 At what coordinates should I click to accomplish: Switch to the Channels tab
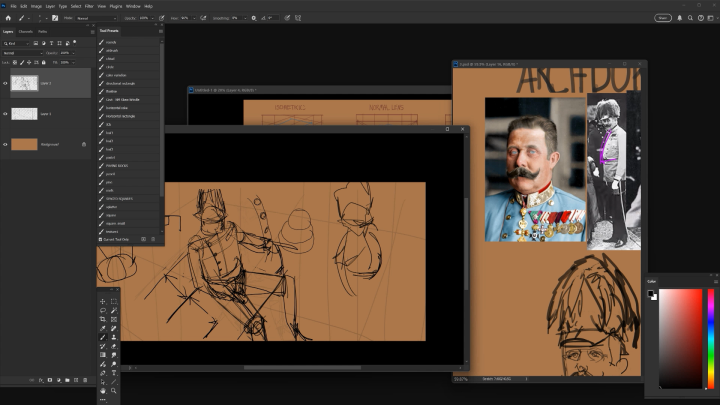point(26,32)
